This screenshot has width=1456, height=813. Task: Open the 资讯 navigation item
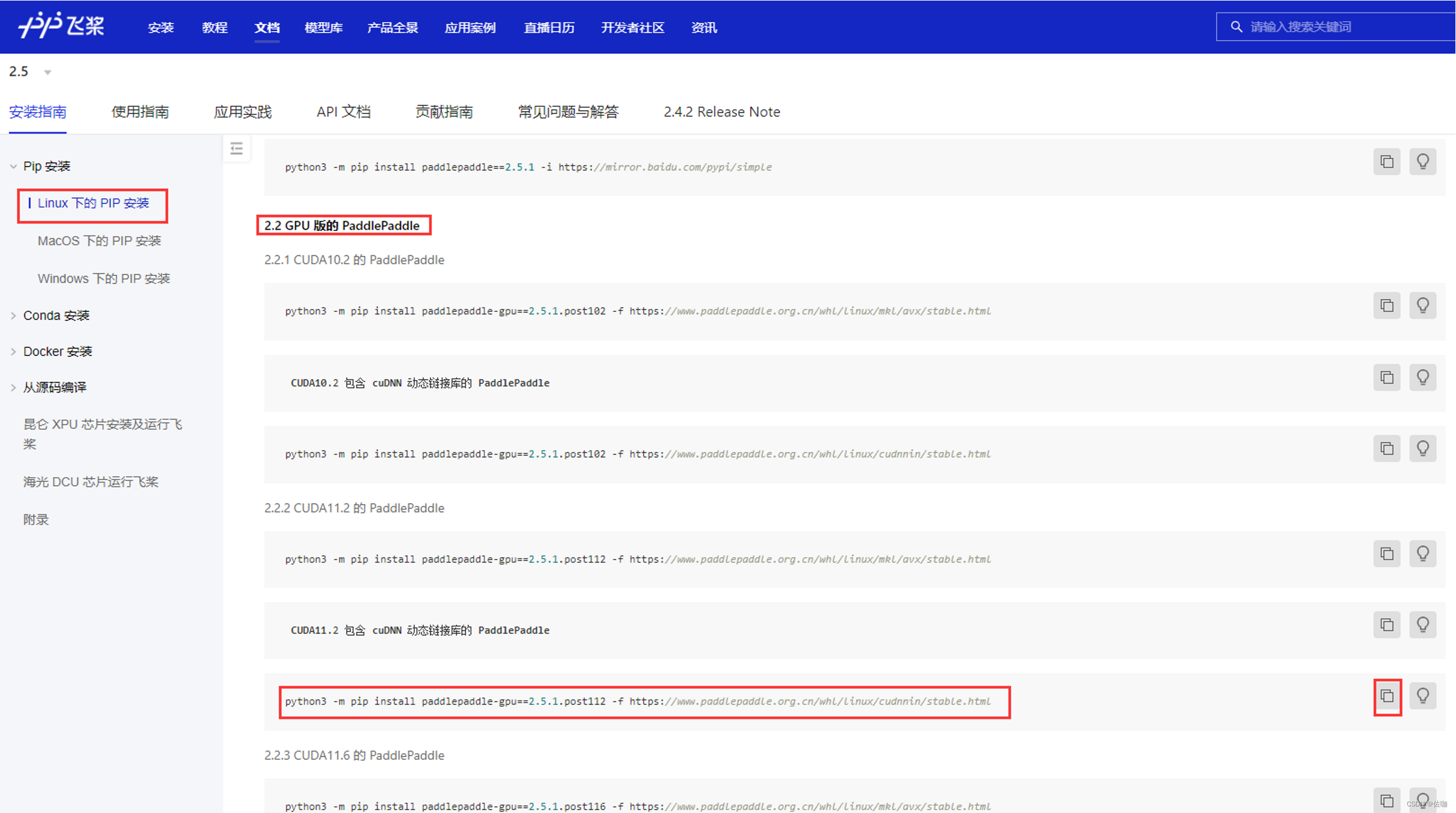click(x=703, y=28)
